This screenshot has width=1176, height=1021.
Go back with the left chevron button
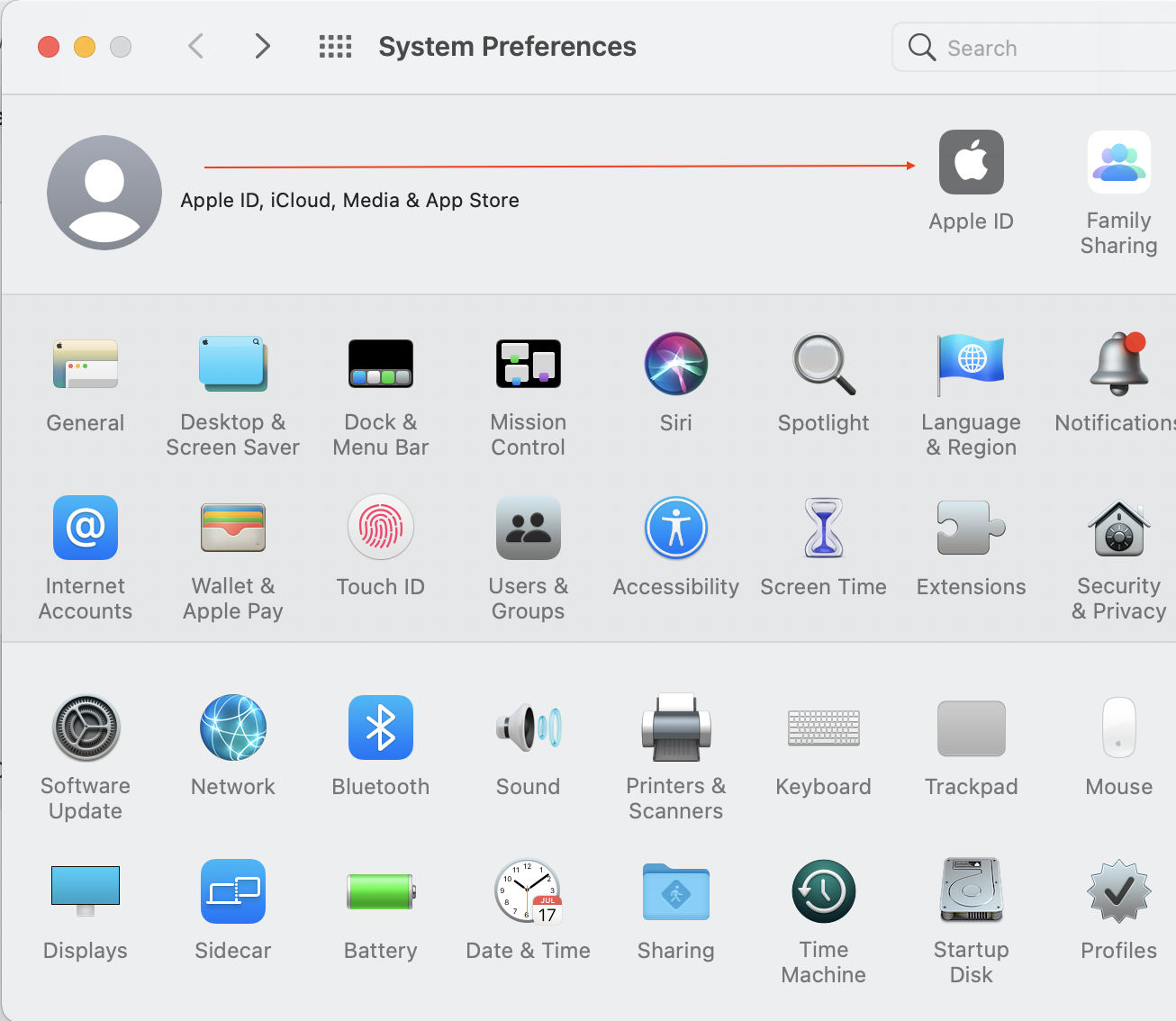tap(195, 46)
